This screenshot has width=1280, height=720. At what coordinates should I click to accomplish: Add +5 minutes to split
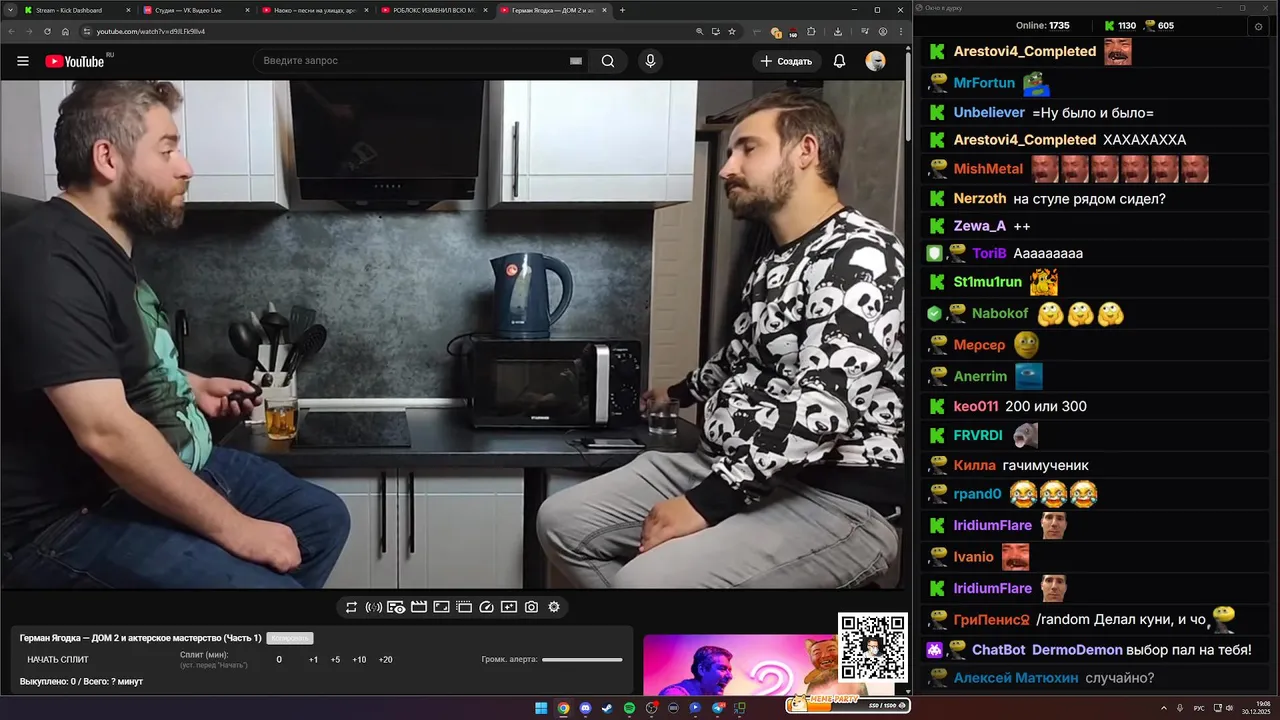point(335,660)
